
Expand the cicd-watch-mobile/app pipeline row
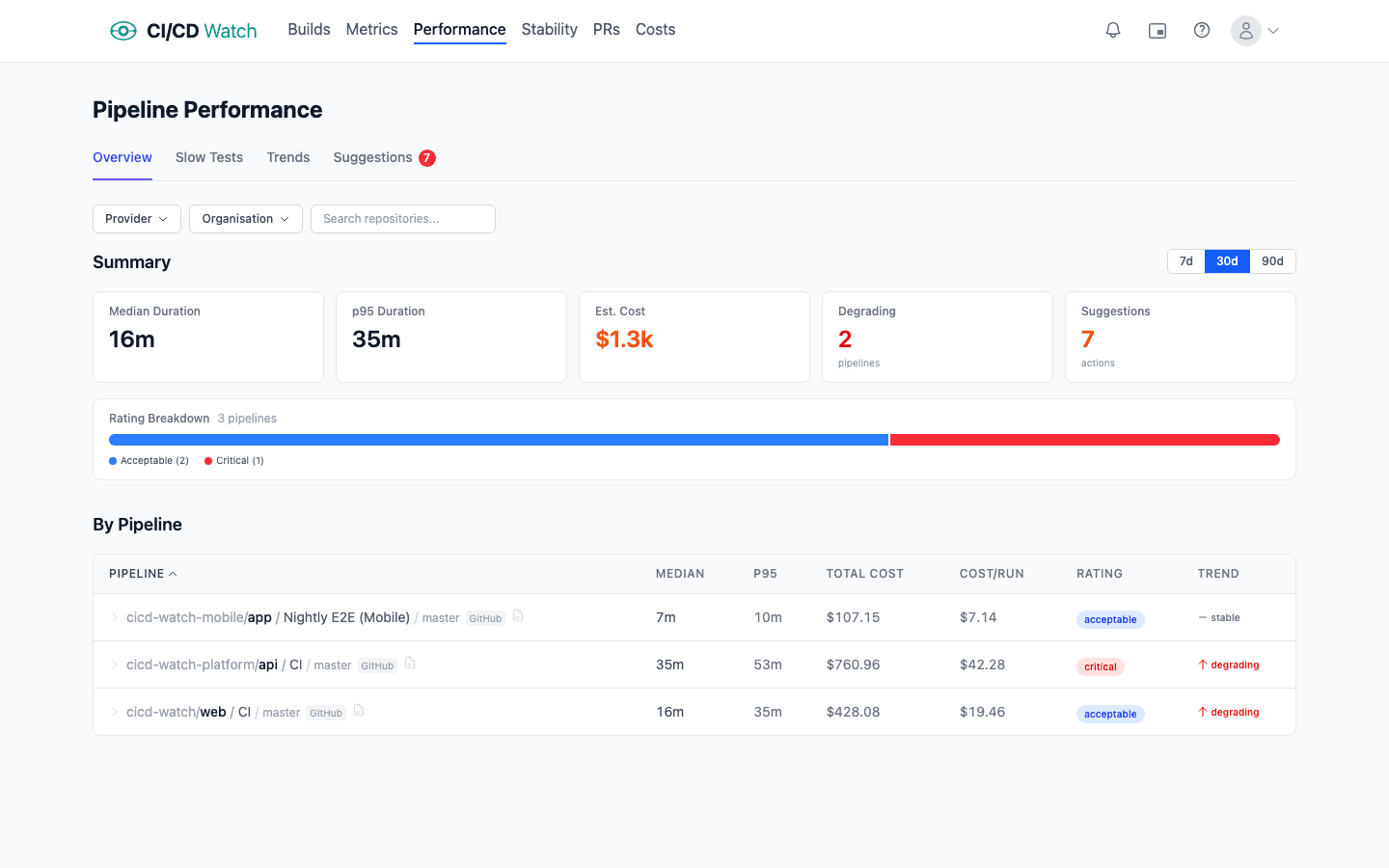115,617
